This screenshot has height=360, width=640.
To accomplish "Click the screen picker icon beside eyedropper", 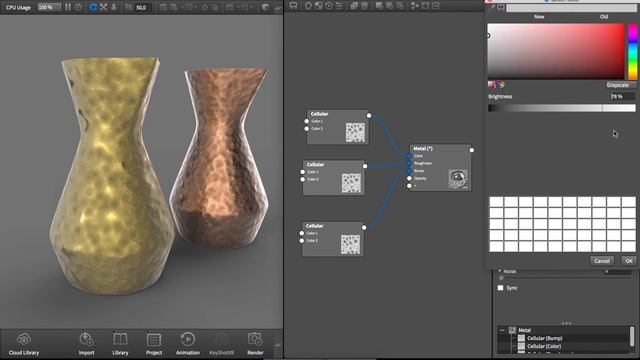I will [501, 8].
